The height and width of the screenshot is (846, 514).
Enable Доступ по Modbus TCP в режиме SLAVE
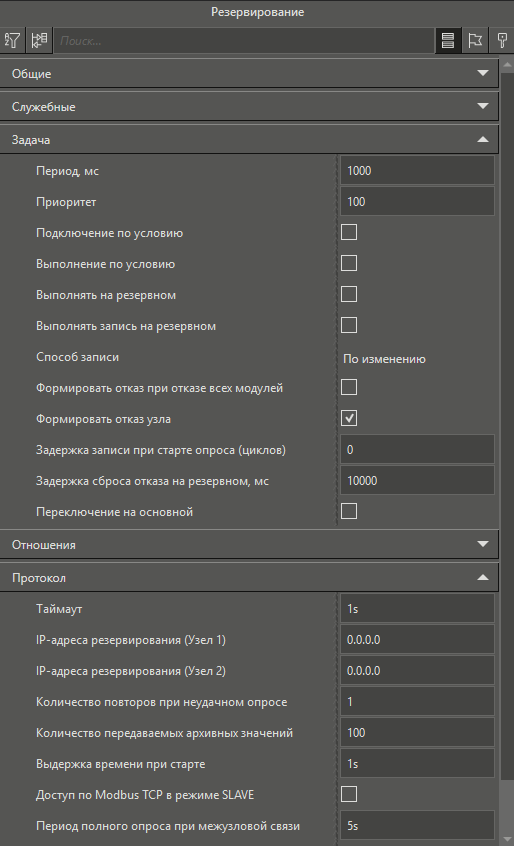tap(349, 794)
